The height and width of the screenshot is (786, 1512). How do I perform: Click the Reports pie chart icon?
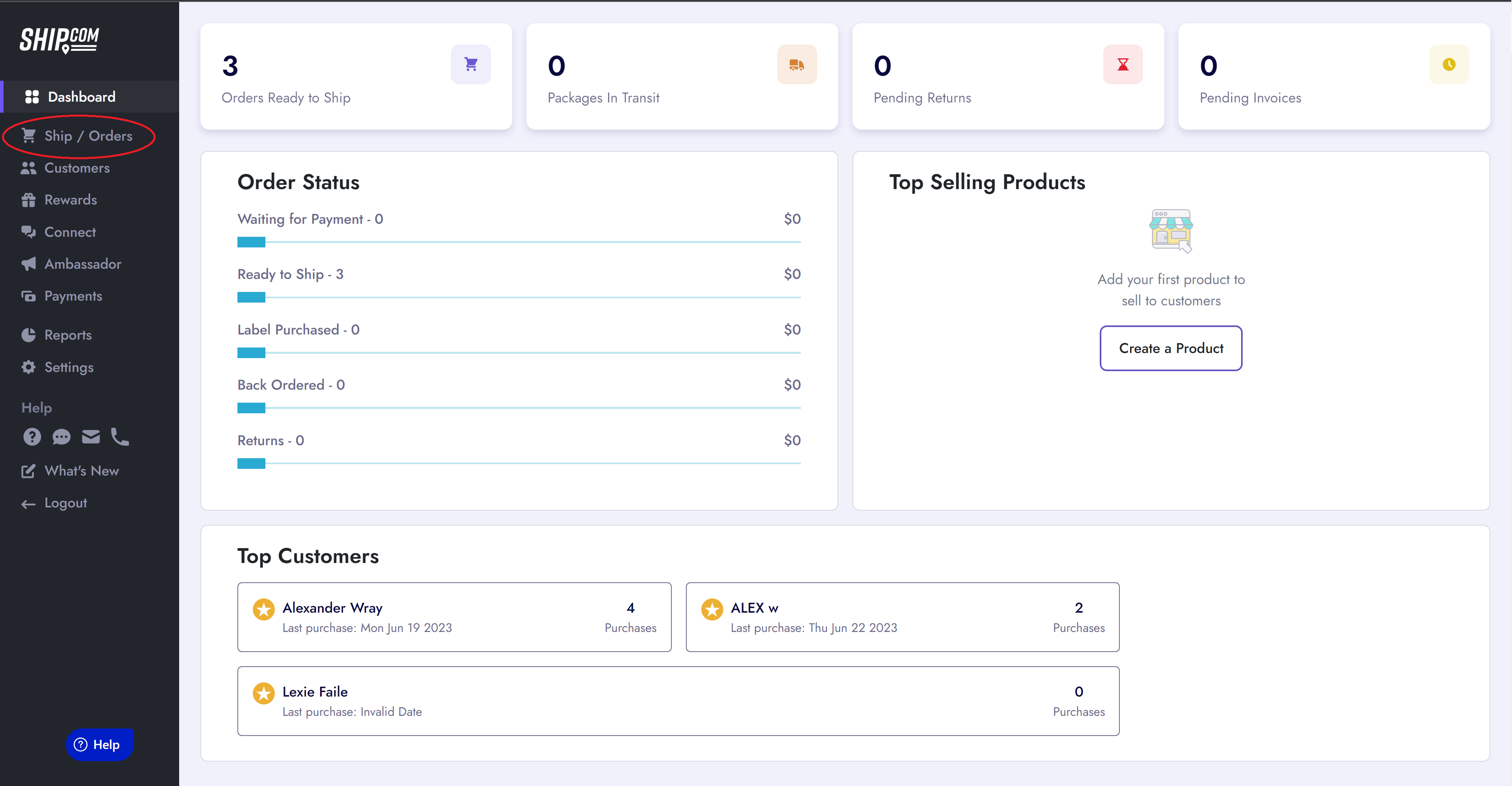click(x=29, y=334)
